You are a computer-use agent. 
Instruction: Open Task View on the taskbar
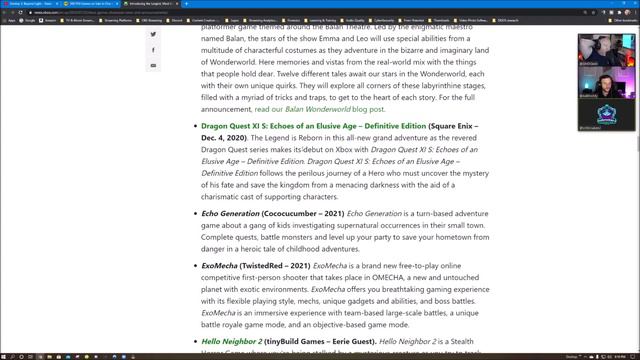[30, 357]
